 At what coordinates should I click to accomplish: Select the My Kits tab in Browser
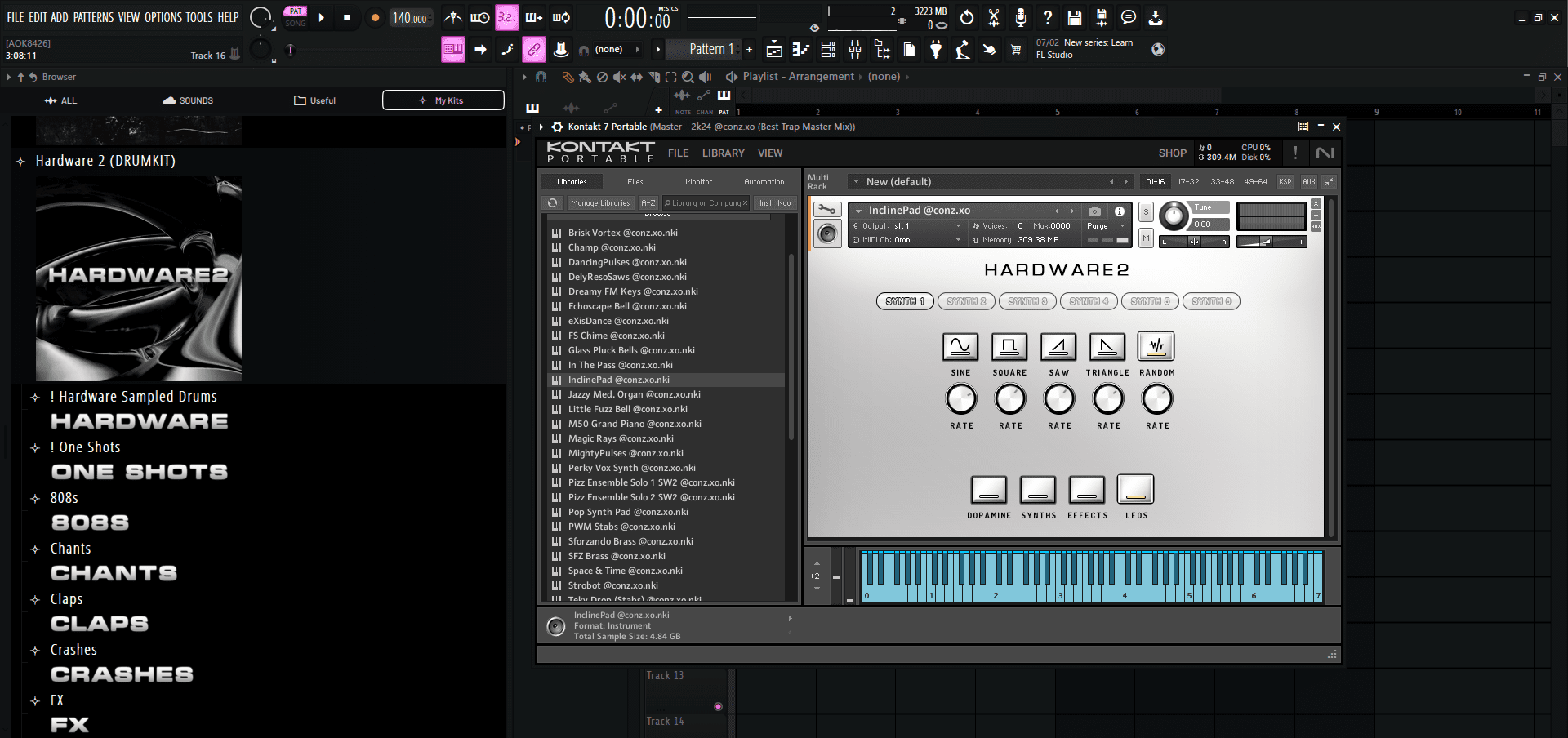pyautogui.click(x=443, y=100)
